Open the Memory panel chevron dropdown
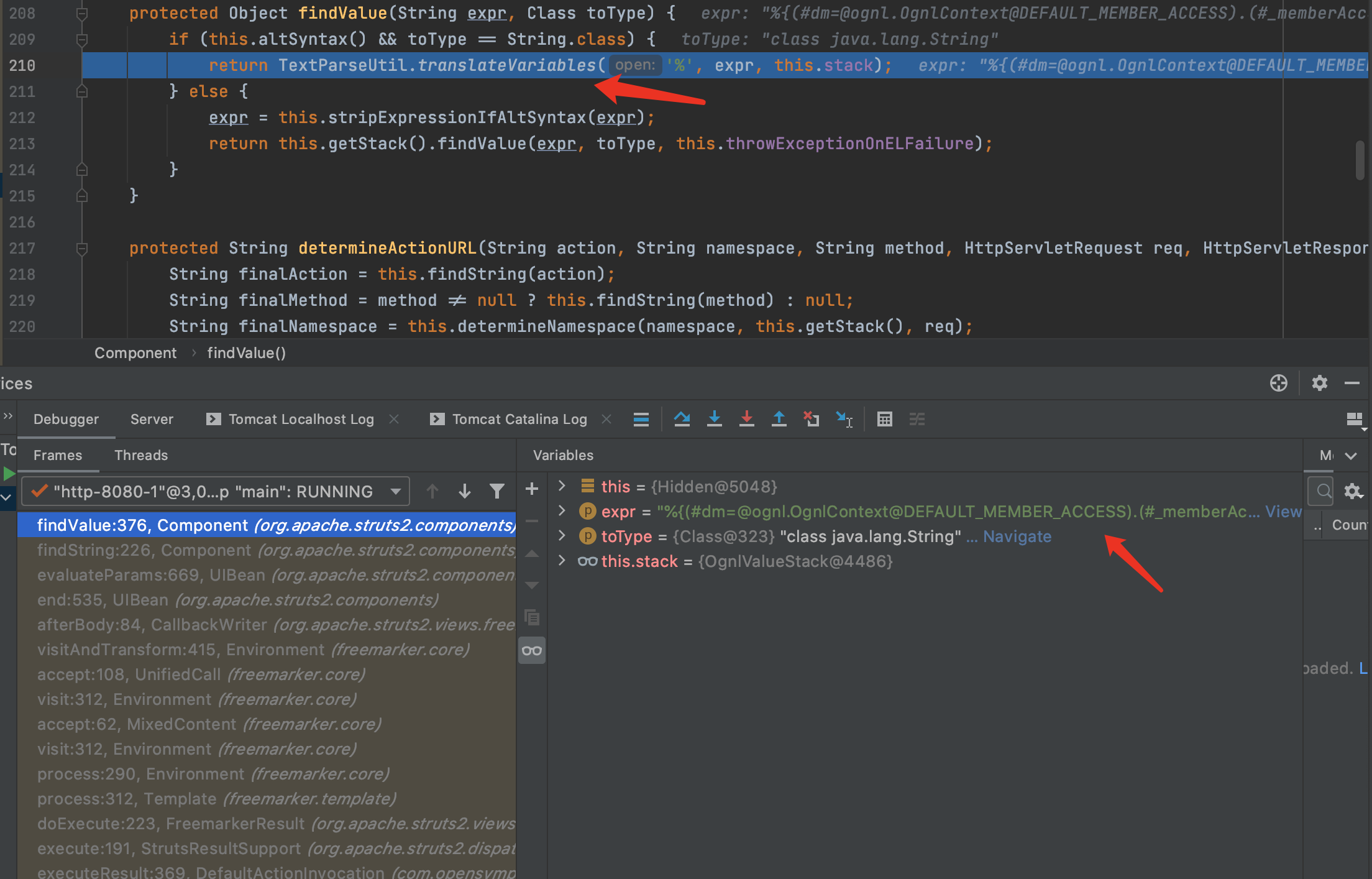 pyautogui.click(x=1351, y=455)
